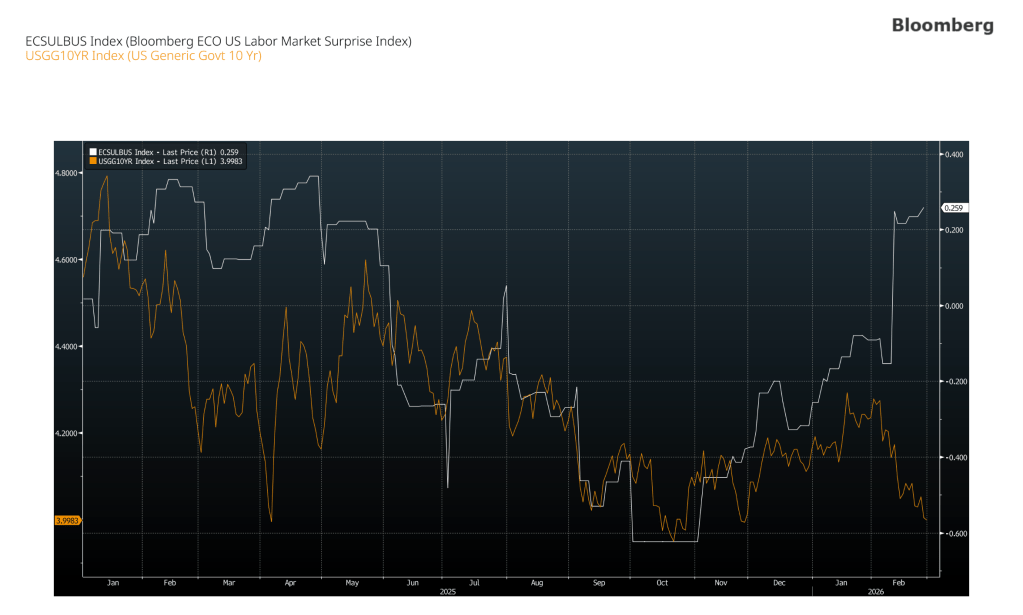Click the 2025 year label below the axis
Screen dimensions: 1023x615
[447, 591]
